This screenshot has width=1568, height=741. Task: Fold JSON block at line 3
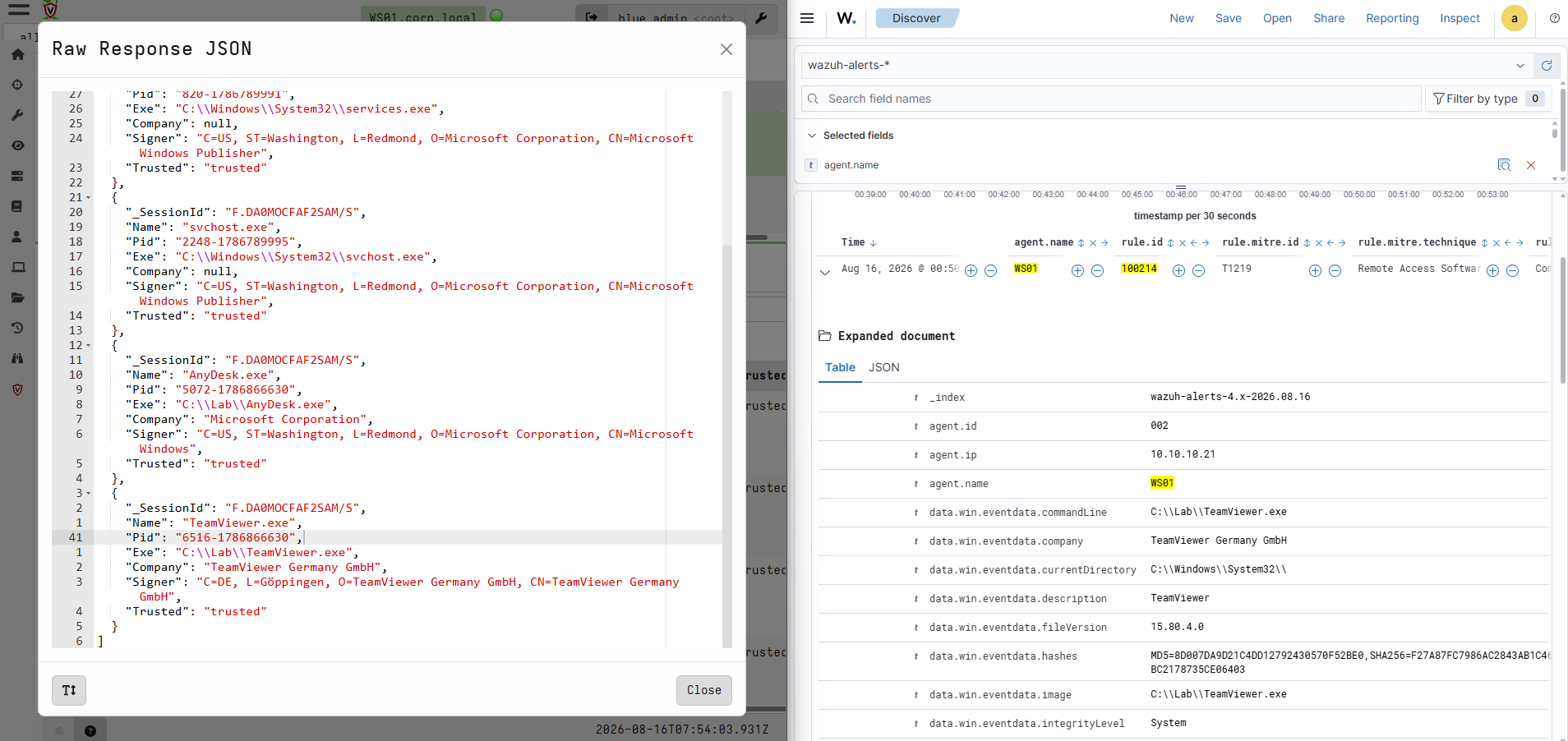(x=89, y=494)
